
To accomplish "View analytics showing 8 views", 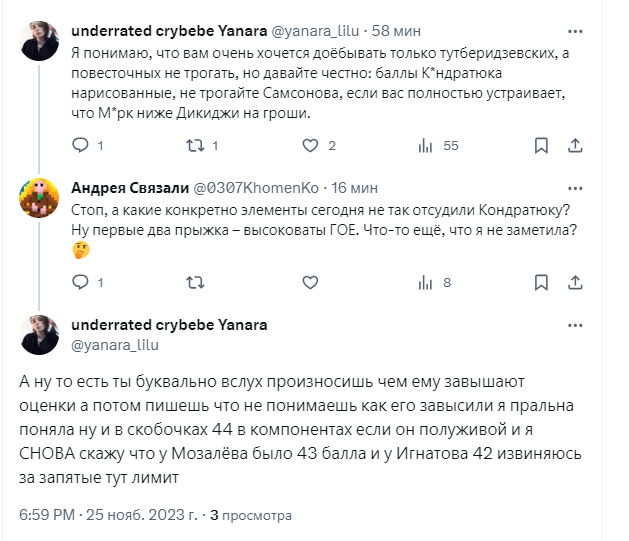I will tap(425, 283).
